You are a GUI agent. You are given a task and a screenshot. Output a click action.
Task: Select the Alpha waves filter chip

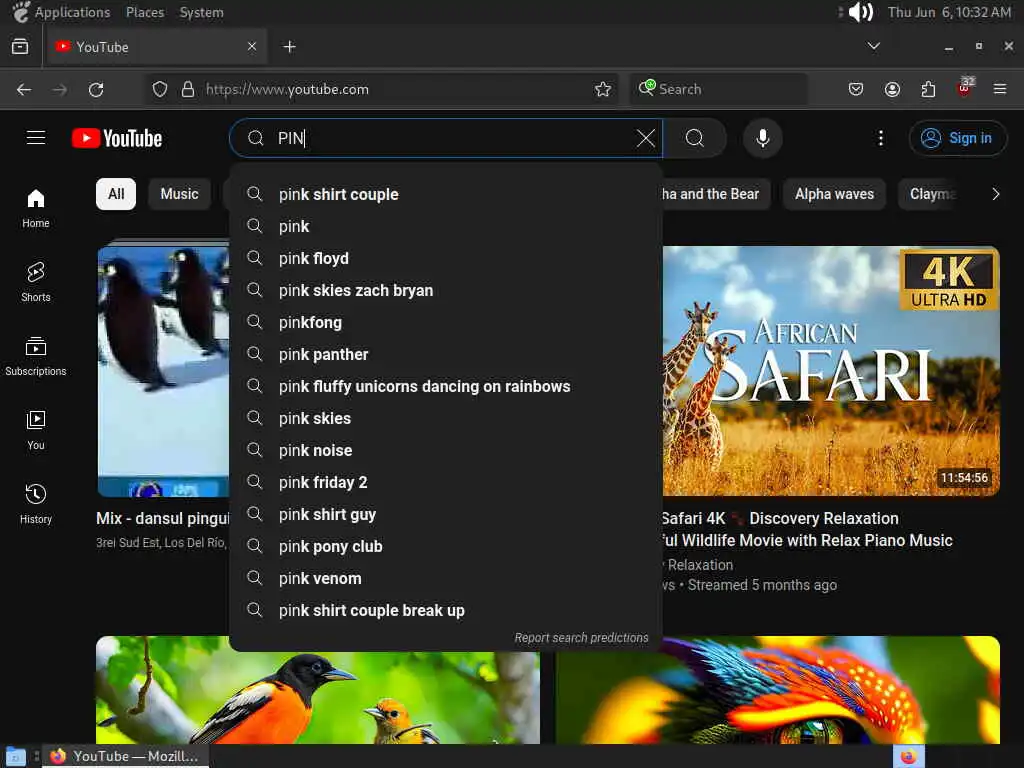834,194
